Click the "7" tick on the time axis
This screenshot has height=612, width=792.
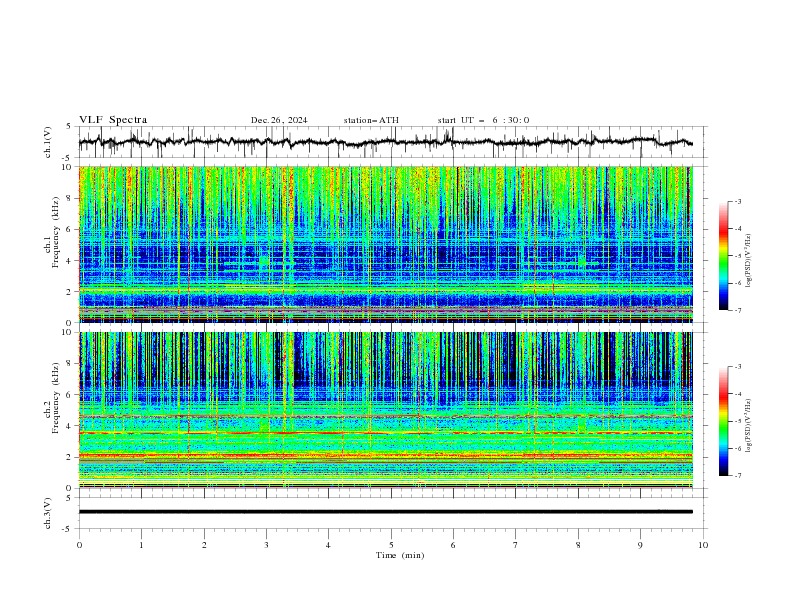(516, 545)
